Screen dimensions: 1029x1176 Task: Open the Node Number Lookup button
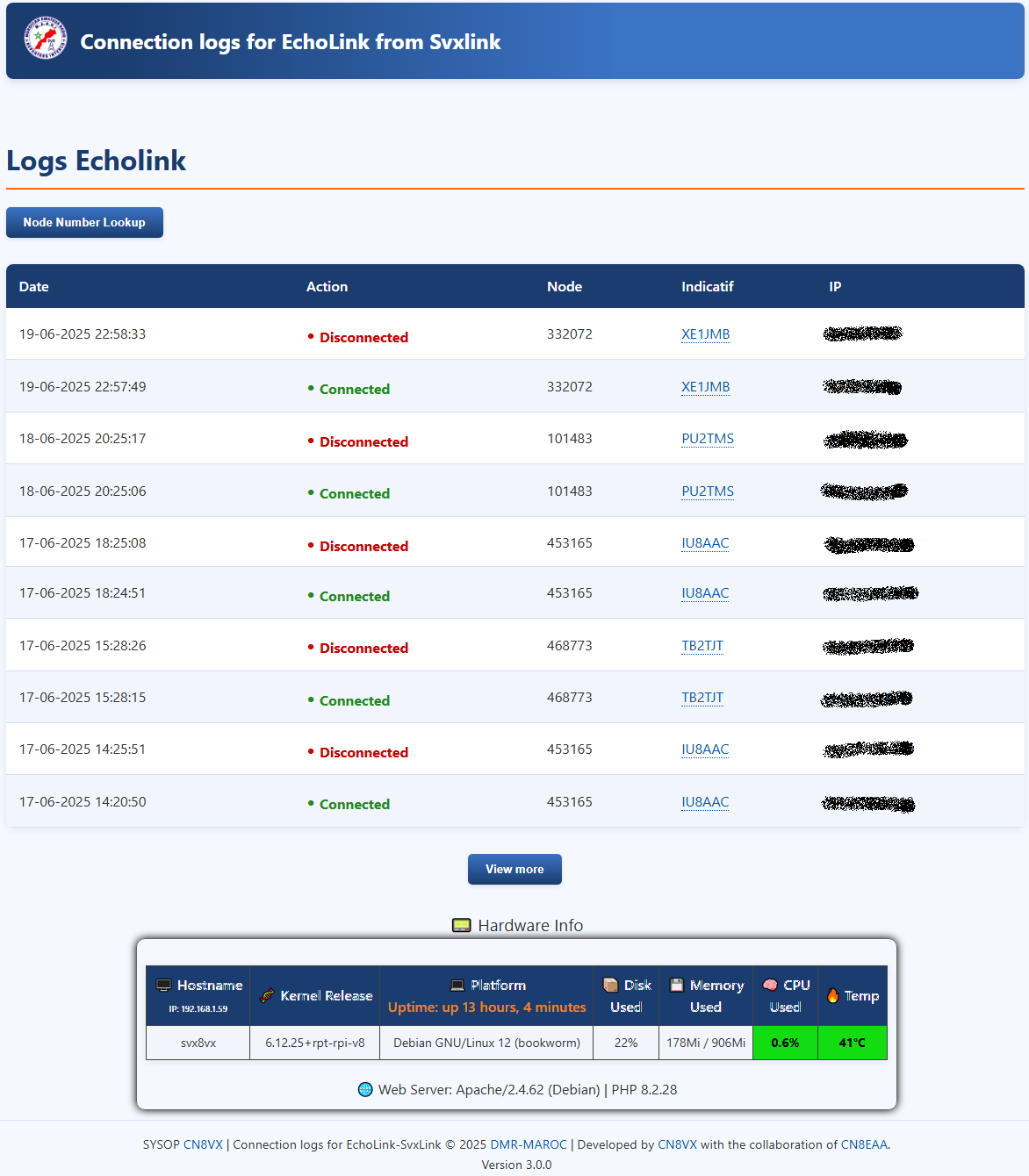(84, 222)
